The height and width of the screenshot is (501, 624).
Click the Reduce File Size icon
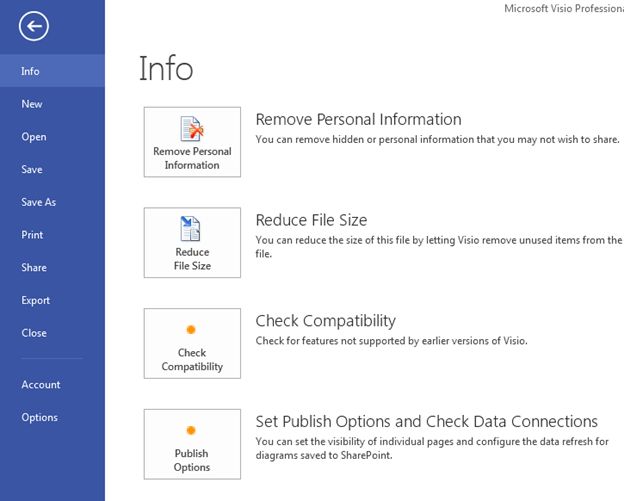(191, 229)
